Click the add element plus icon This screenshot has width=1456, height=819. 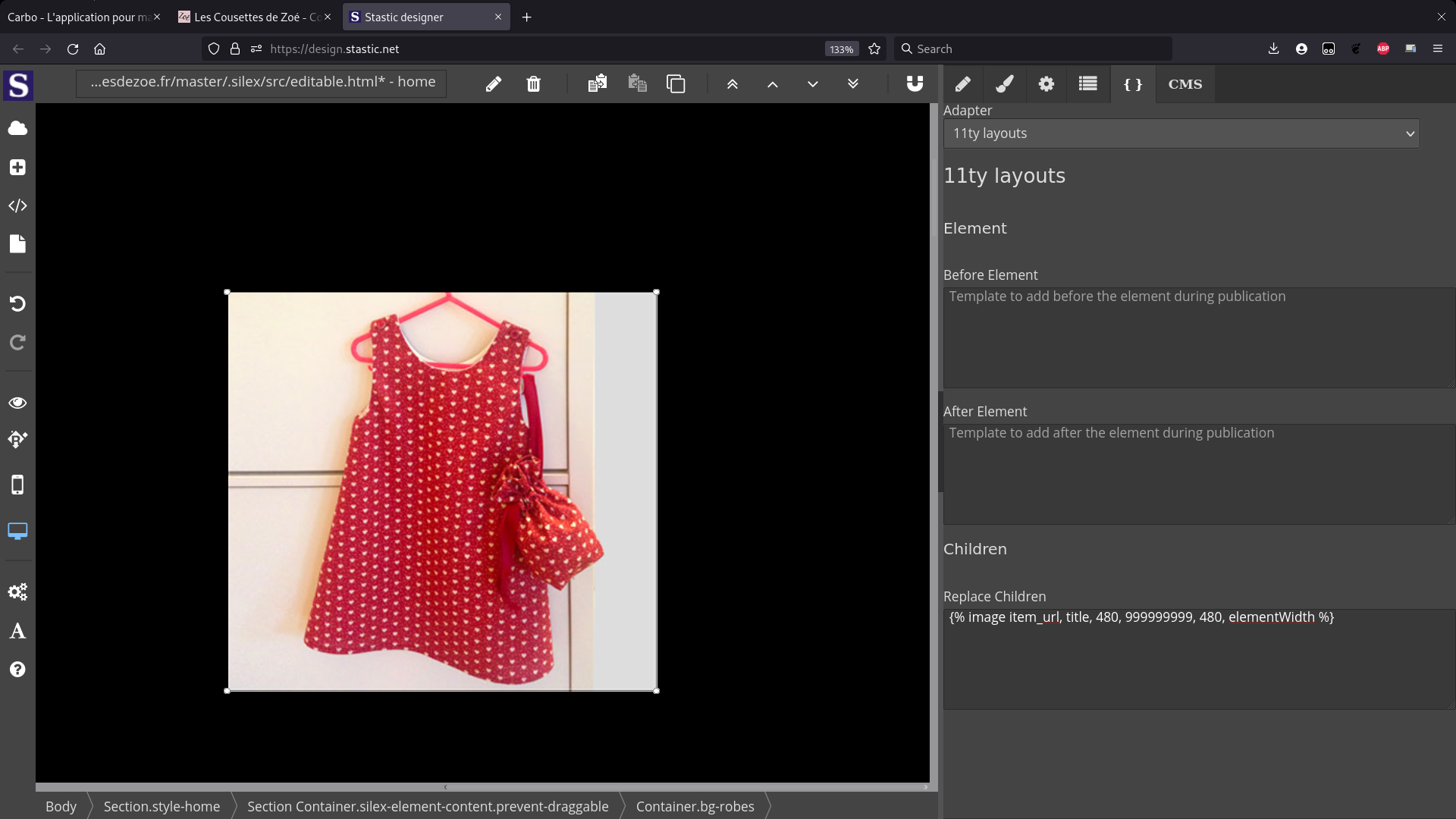click(x=17, y=167)
